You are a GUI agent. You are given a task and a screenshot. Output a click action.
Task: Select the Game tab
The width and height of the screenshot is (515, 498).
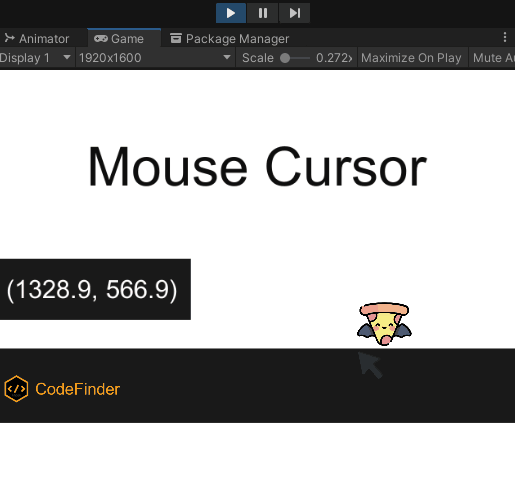coord(124,39)
